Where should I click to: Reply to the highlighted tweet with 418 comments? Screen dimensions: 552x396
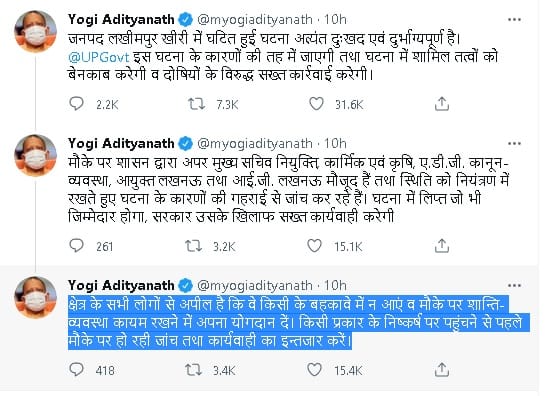point(76,370)
